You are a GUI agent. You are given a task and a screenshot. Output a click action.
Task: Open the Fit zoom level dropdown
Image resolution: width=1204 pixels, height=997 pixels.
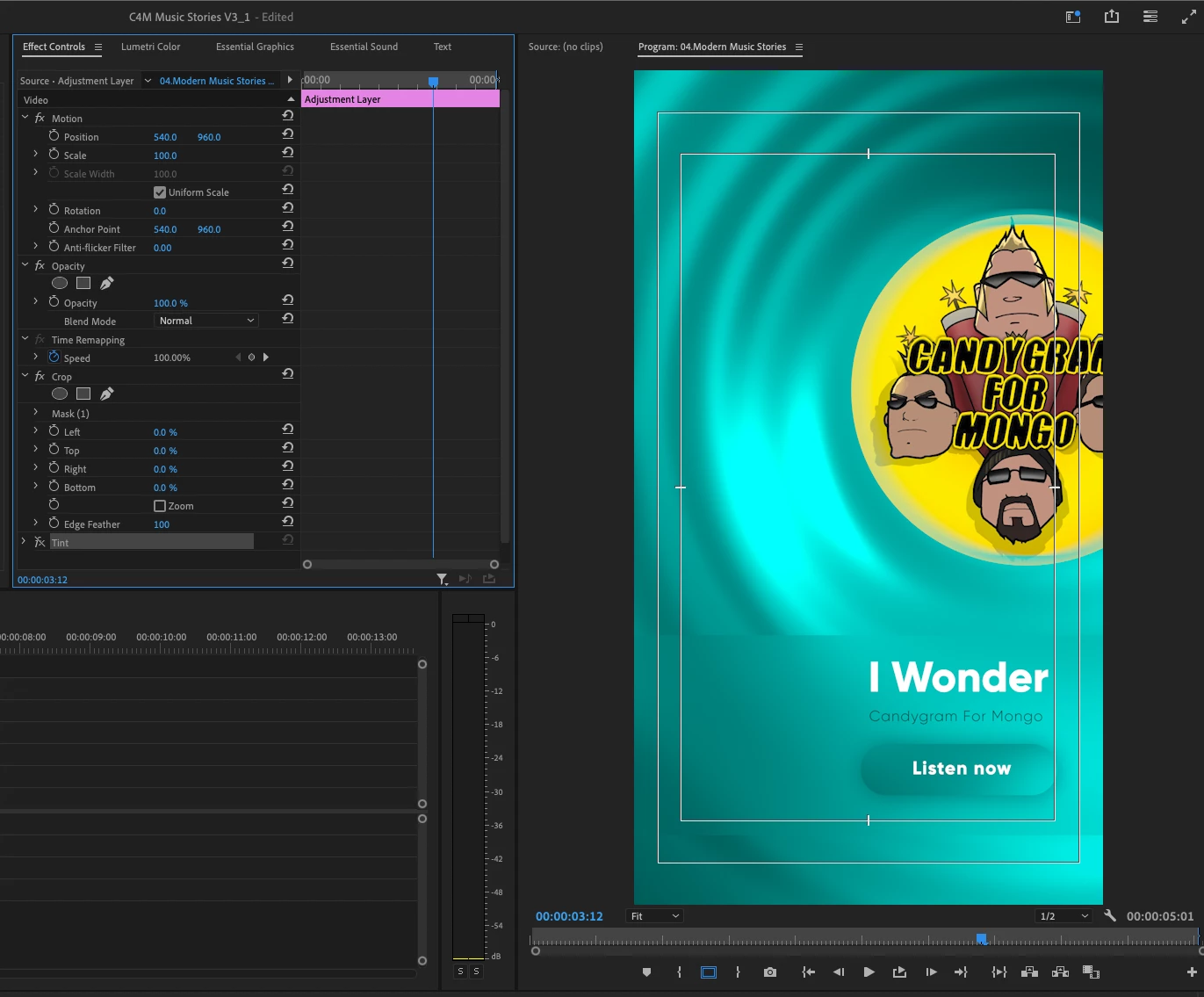(x=655, y=916)
